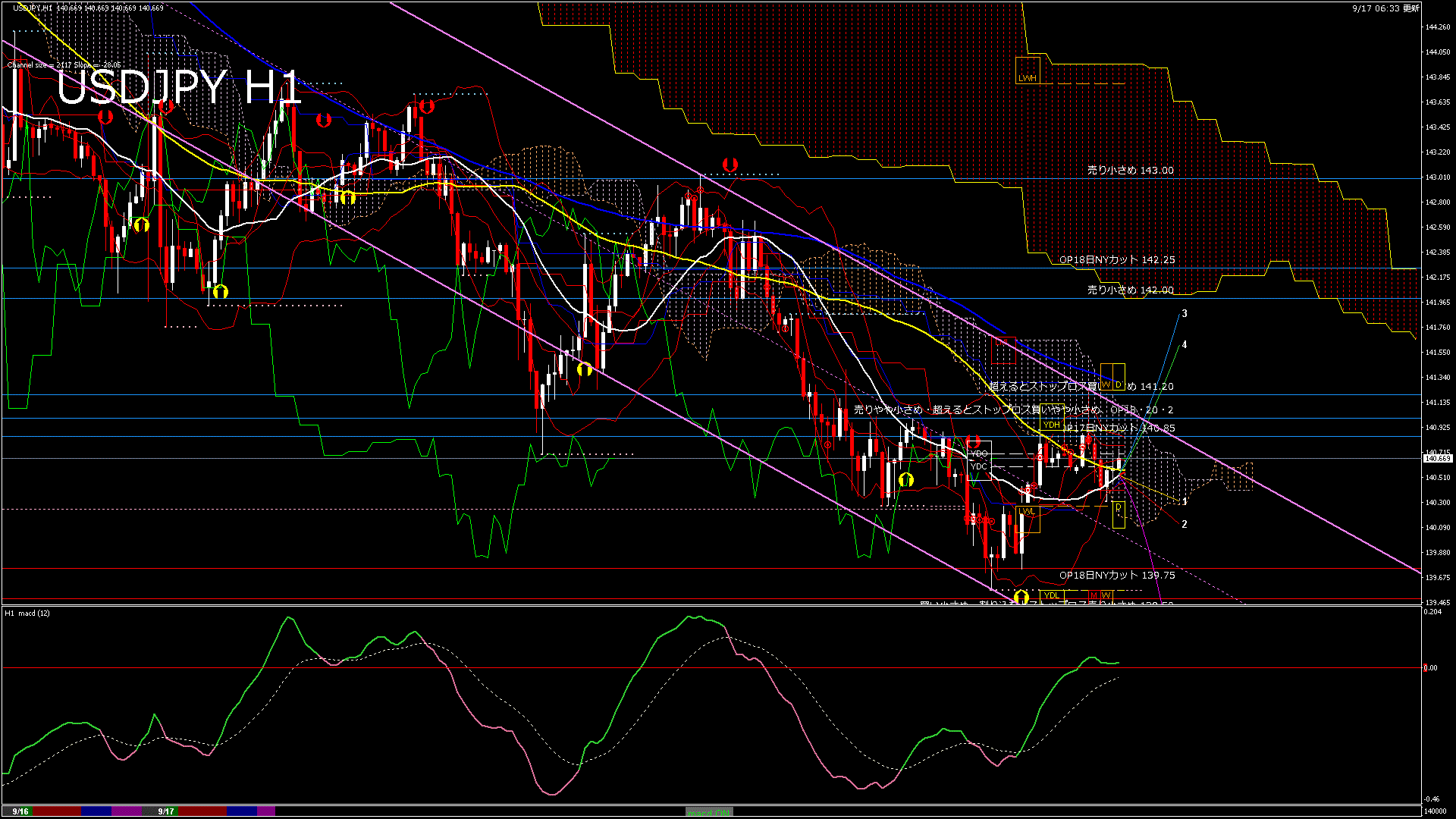
Task: Click the OP18日NYカット 142.25 label
Action: click(x=1117, y=259)
